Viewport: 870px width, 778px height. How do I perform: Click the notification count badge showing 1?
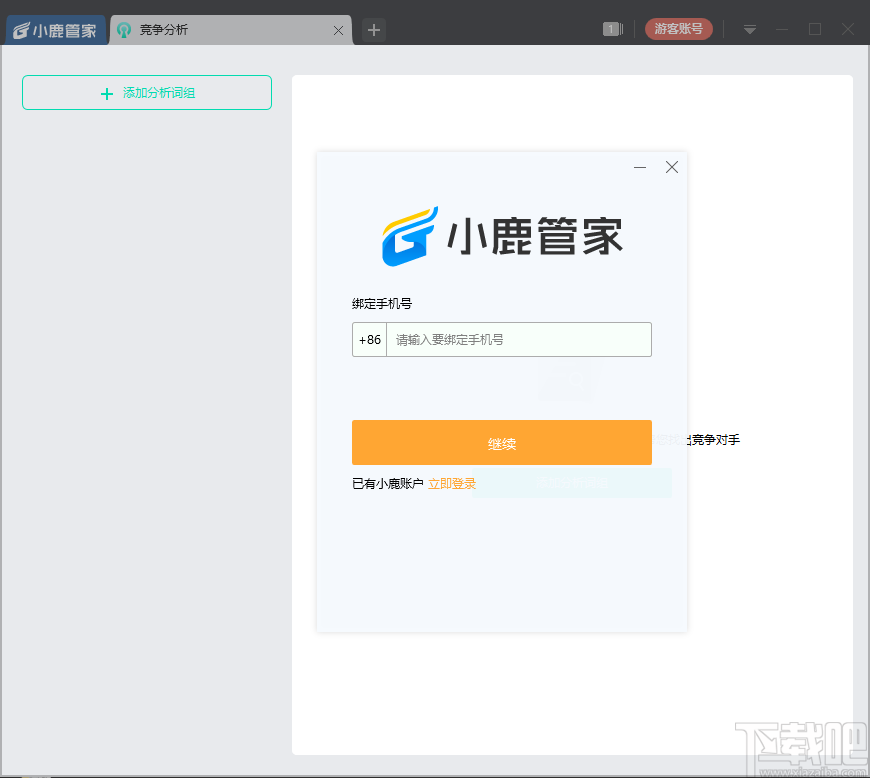click(x=609, y=29)
